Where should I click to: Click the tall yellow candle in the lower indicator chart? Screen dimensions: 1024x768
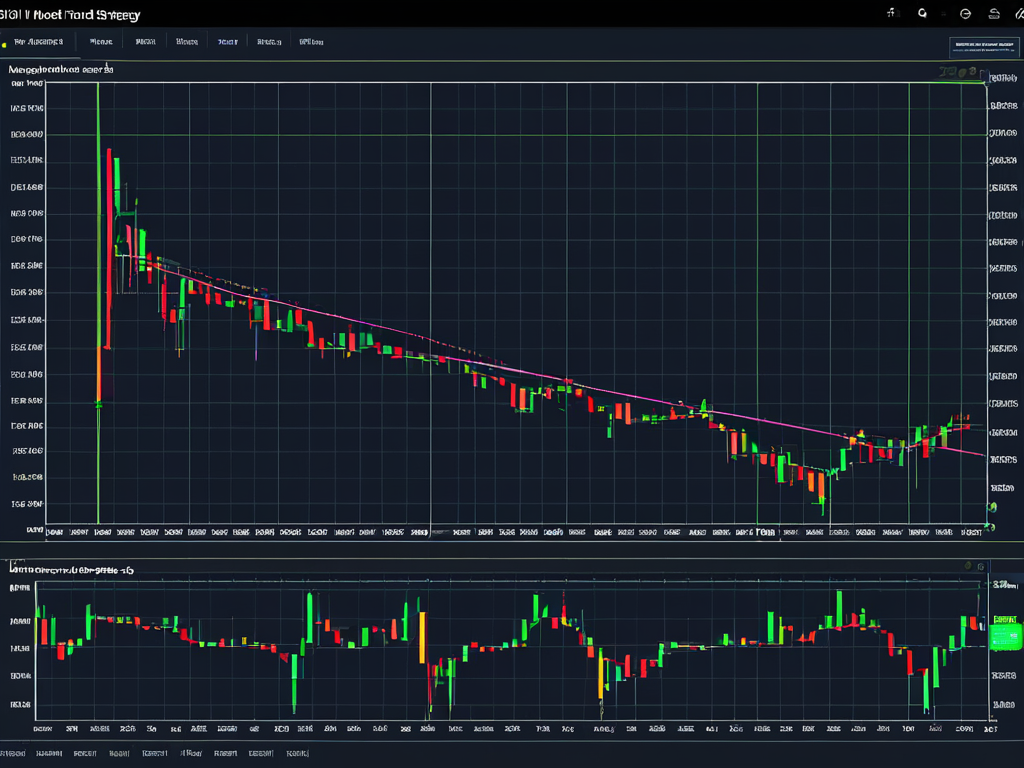pyautogui.click(x=422, y=635)
